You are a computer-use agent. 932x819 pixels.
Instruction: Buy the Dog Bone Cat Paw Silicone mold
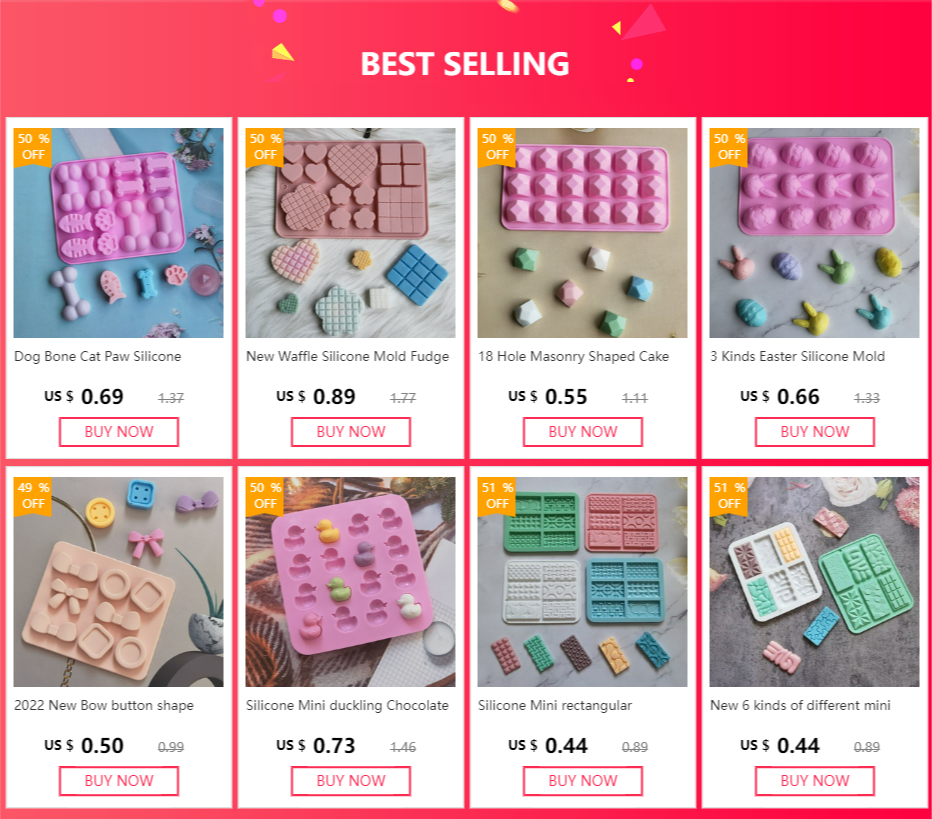click(119, 432)
